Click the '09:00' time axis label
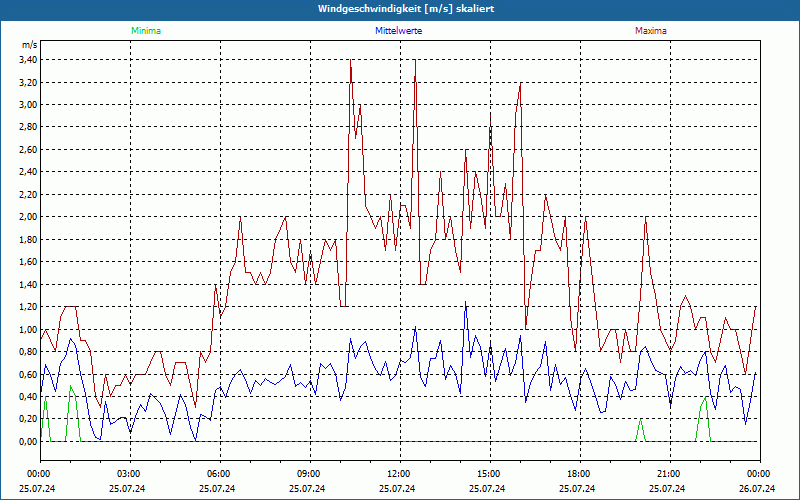800x500 pixels. (310, 474)
